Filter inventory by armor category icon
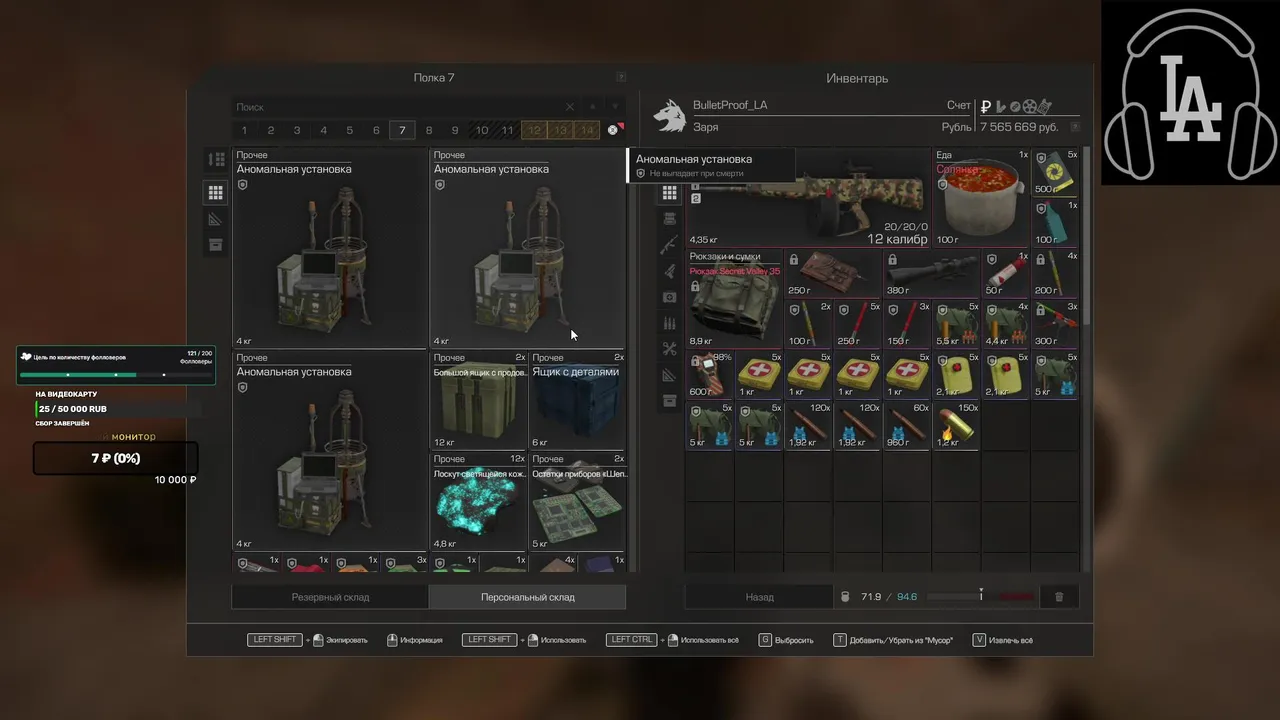This screenshot has height=720, width=1280. tap(669, 219)
